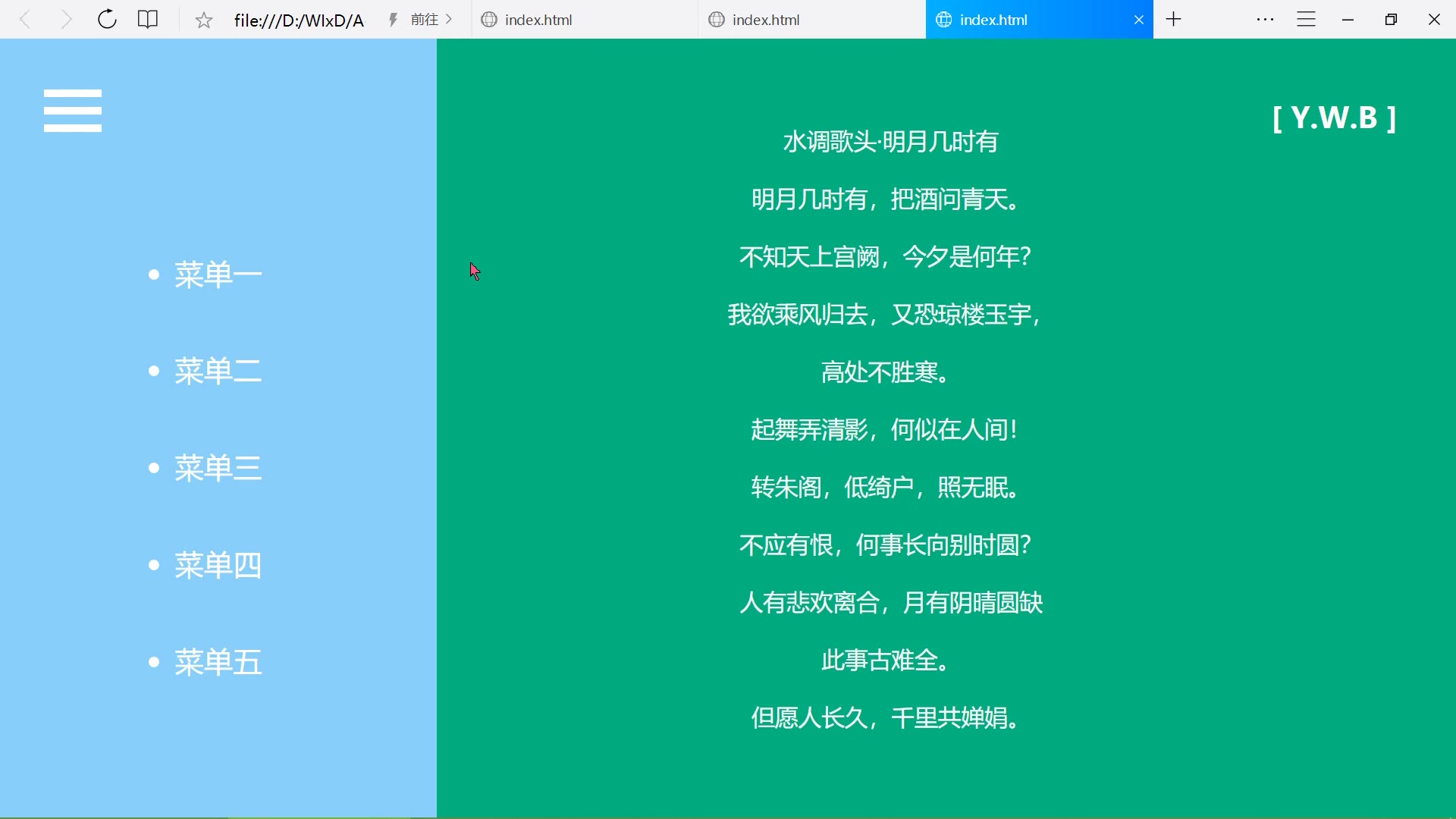Click the line 但愿人长久，千里共婵娟。
Viewport: 1456px width, 819px height.
coord(886,718)
